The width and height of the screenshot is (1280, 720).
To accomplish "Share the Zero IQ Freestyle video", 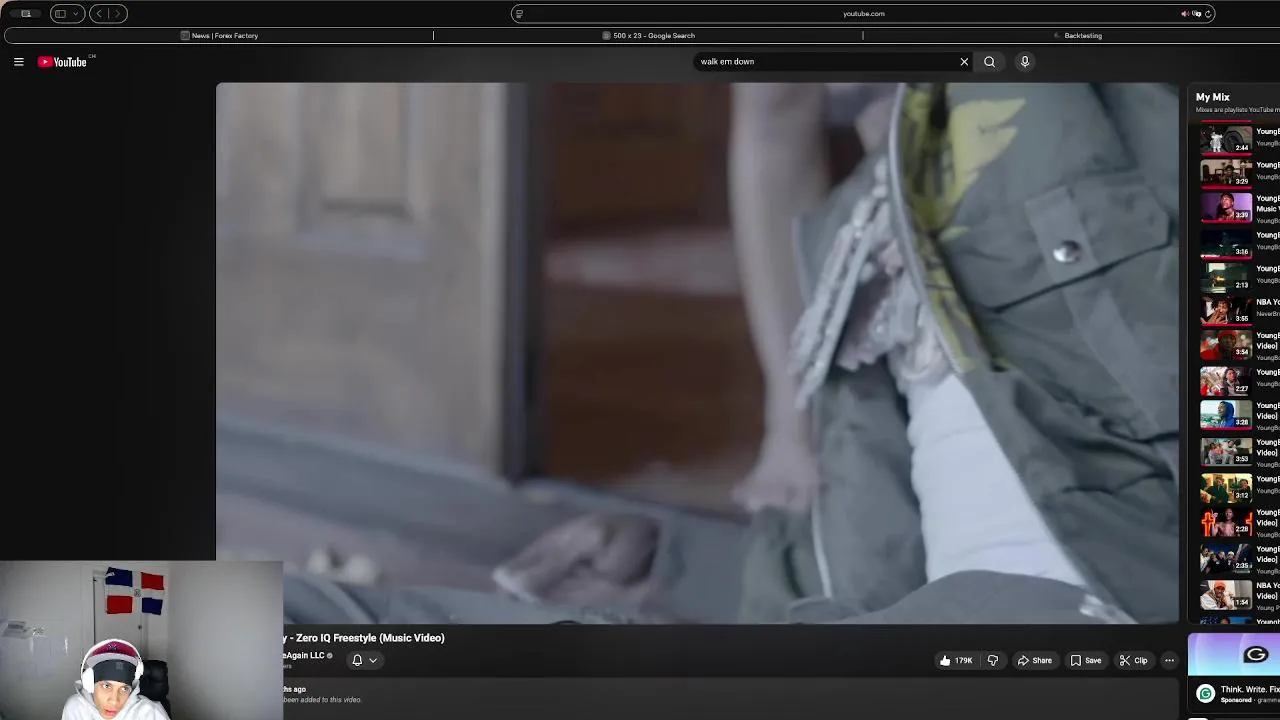I will pos(1035,661).
